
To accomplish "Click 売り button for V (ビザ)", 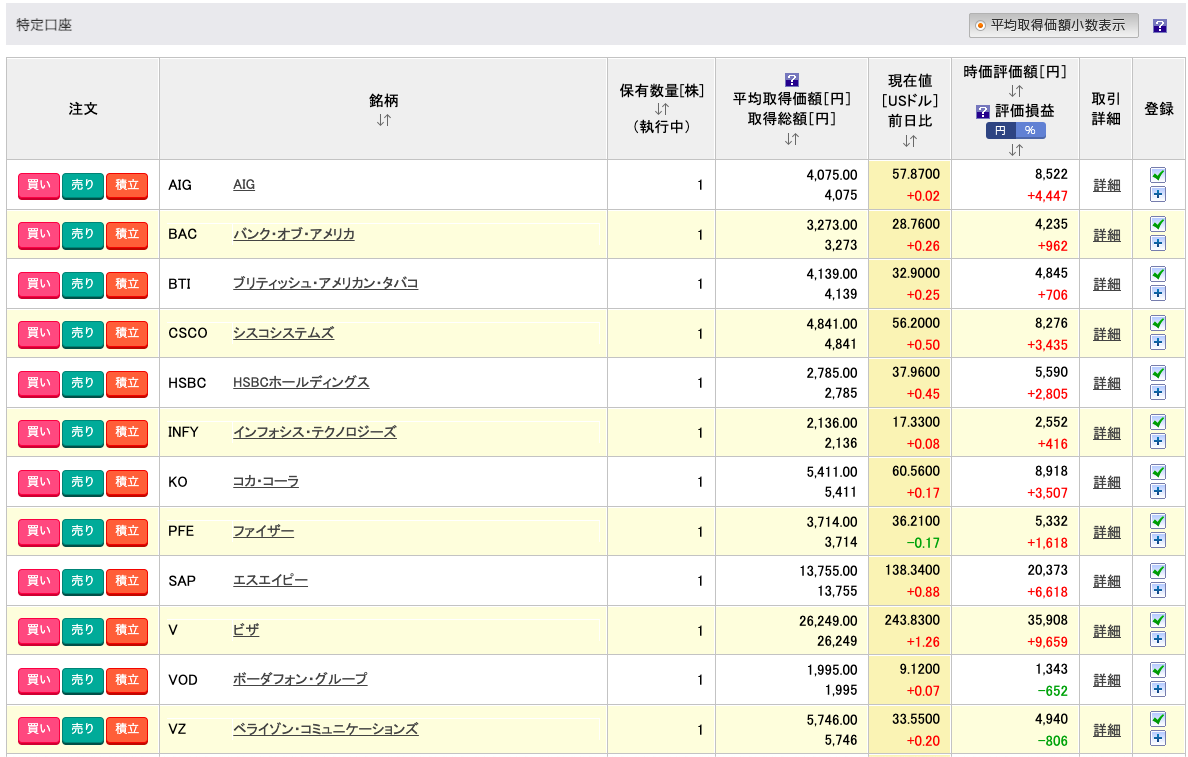I will tap(83, 631).
